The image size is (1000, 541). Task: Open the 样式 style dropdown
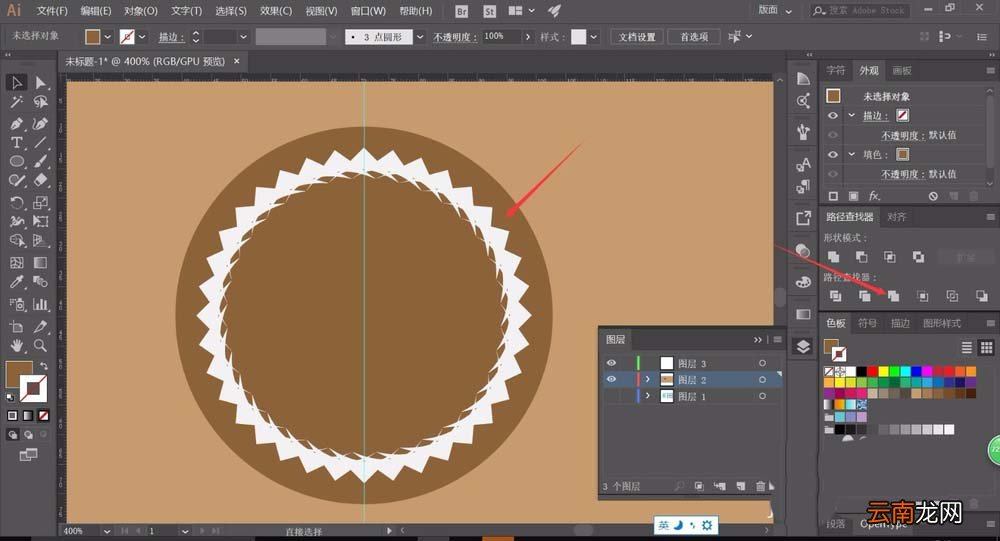594,37
